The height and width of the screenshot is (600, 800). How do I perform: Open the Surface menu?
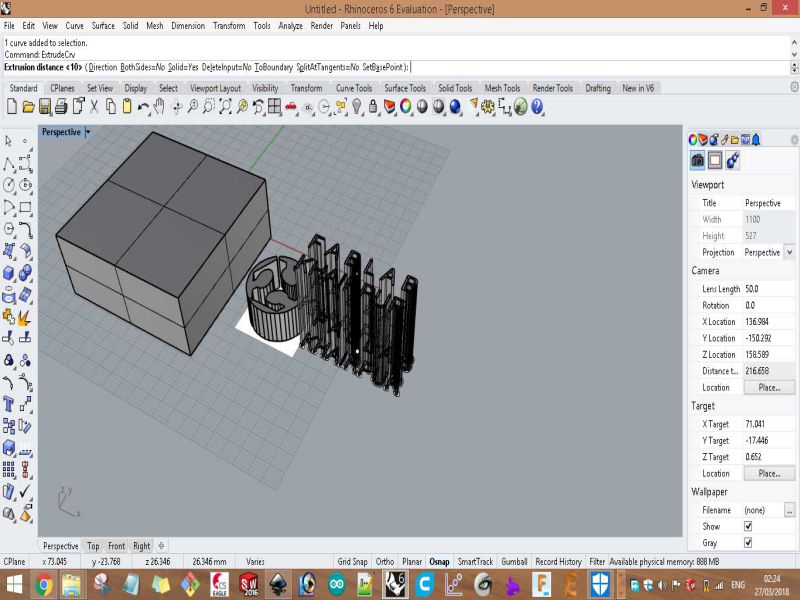tap(103, 25)
